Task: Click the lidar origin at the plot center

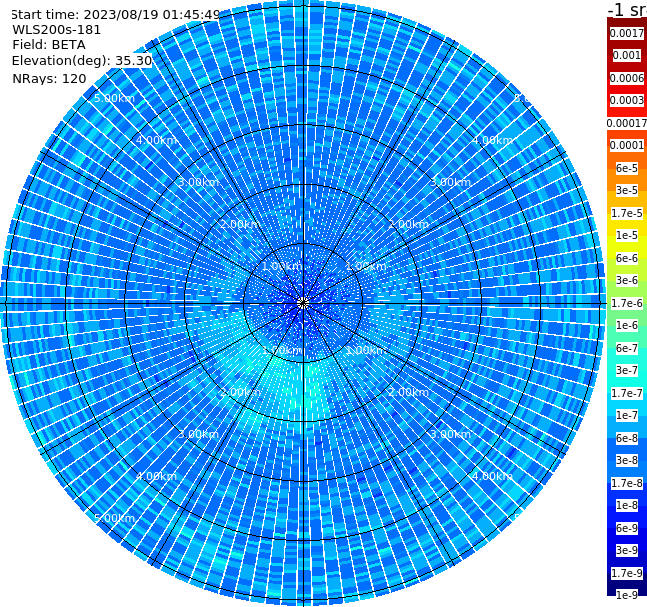Action: (x=303, y=303)
